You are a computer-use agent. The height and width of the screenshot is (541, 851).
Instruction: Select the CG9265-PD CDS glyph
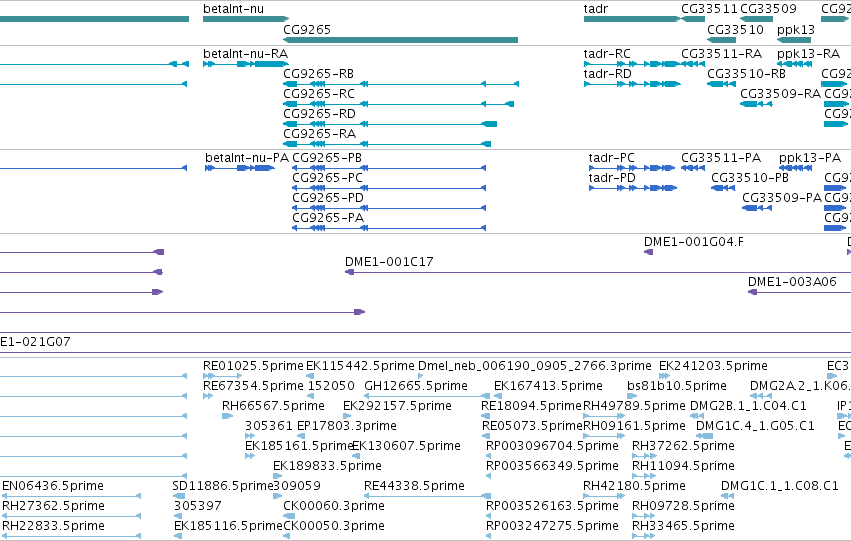click(389, 208)
